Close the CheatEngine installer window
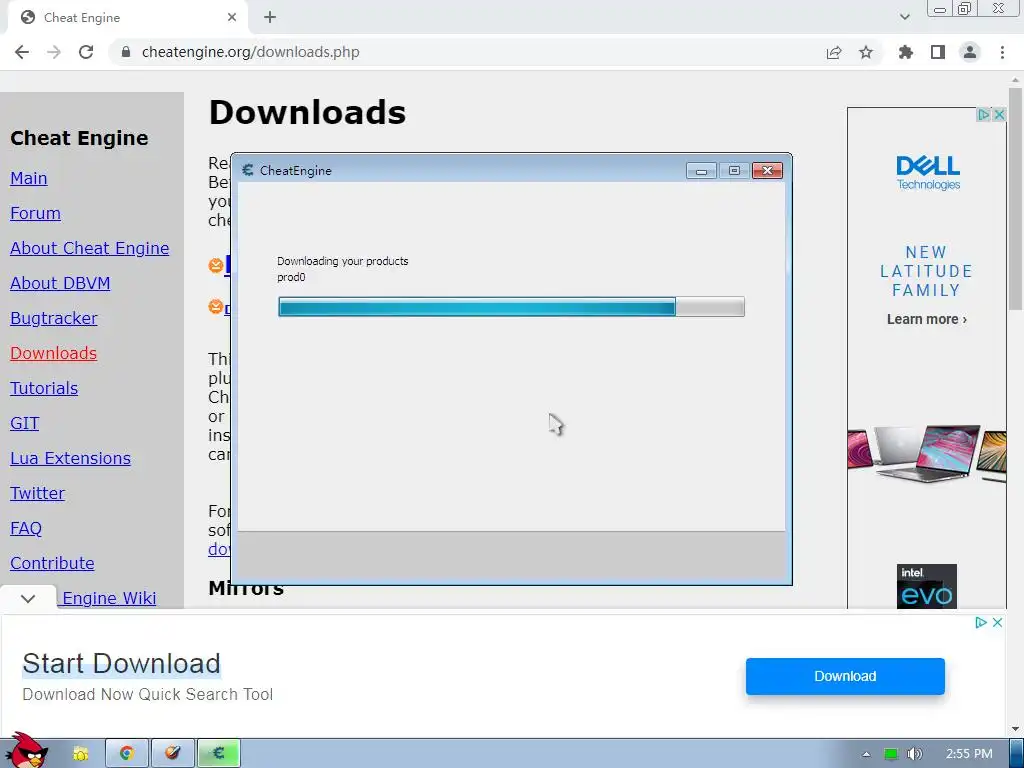 tap(767, 170)
